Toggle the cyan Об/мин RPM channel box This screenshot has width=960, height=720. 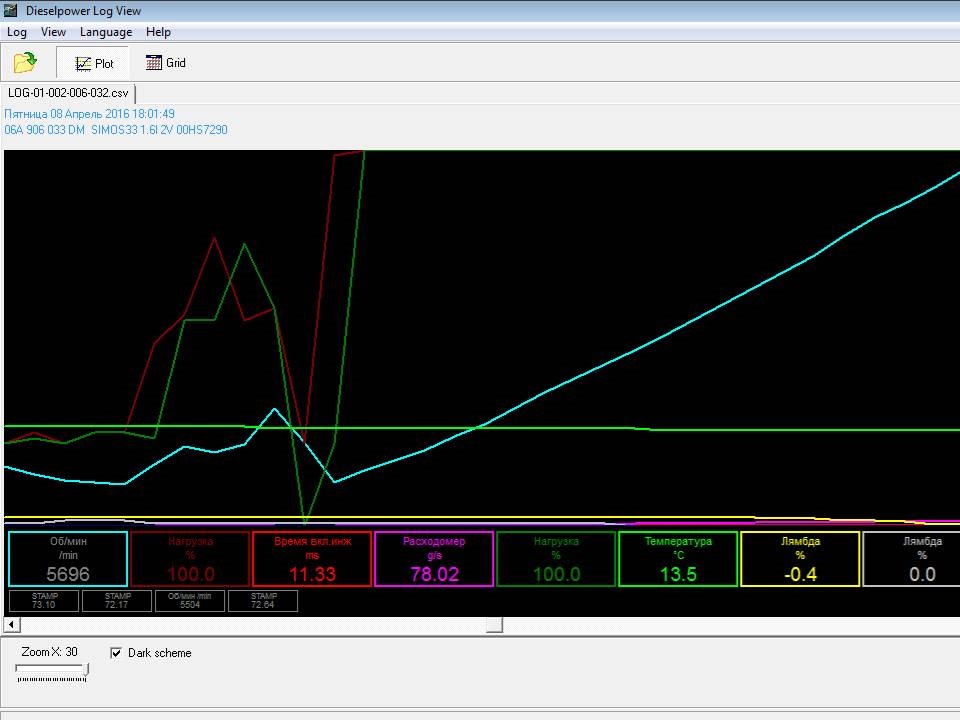(x=68, y=558)
